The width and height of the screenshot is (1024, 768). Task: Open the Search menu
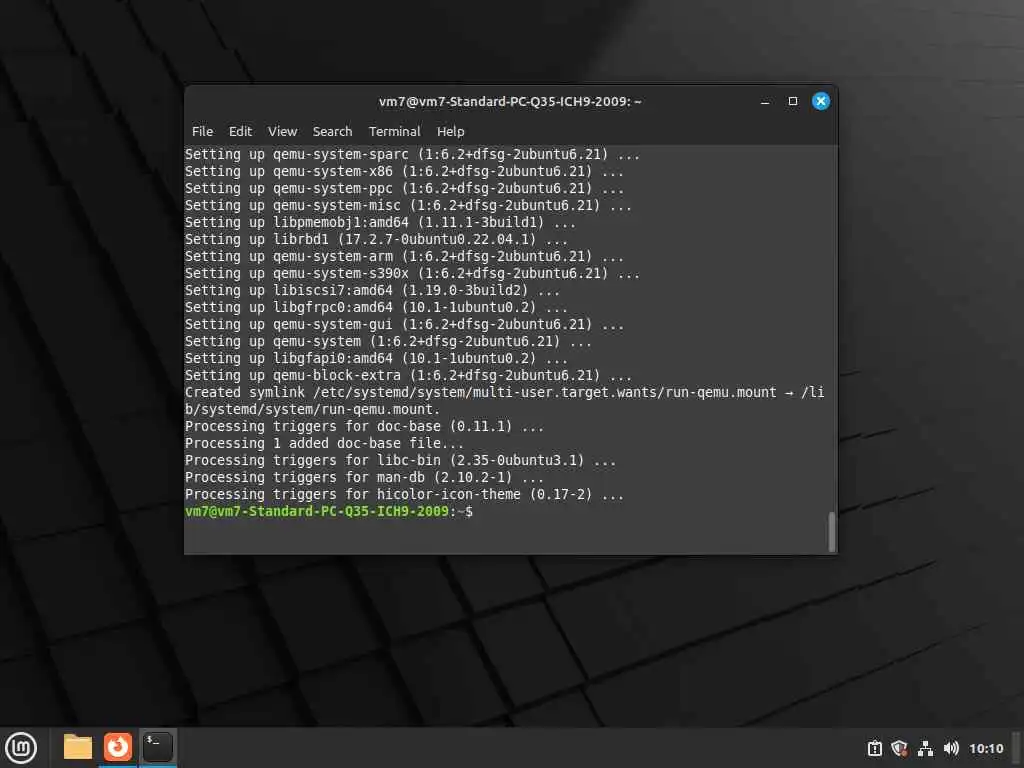pyautogui.click(x=332, y=131)
